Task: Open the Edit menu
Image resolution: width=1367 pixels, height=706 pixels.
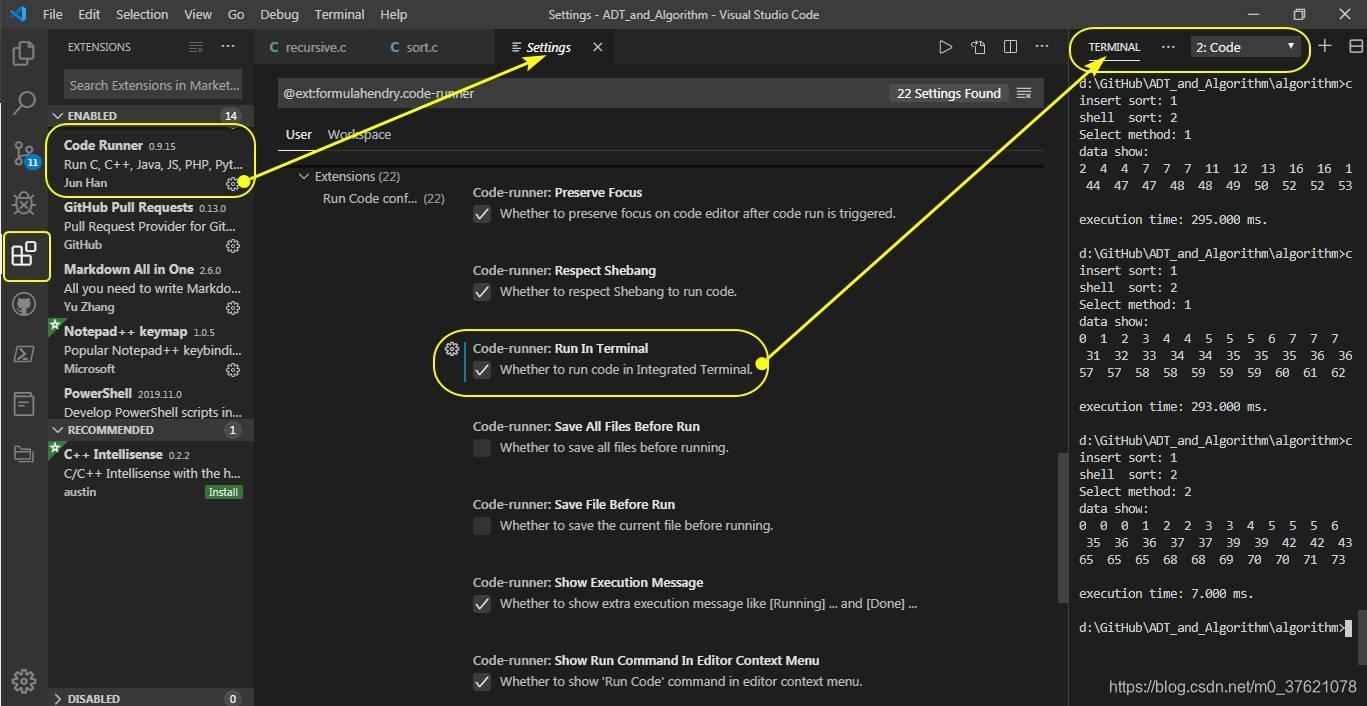Action: 89,14
